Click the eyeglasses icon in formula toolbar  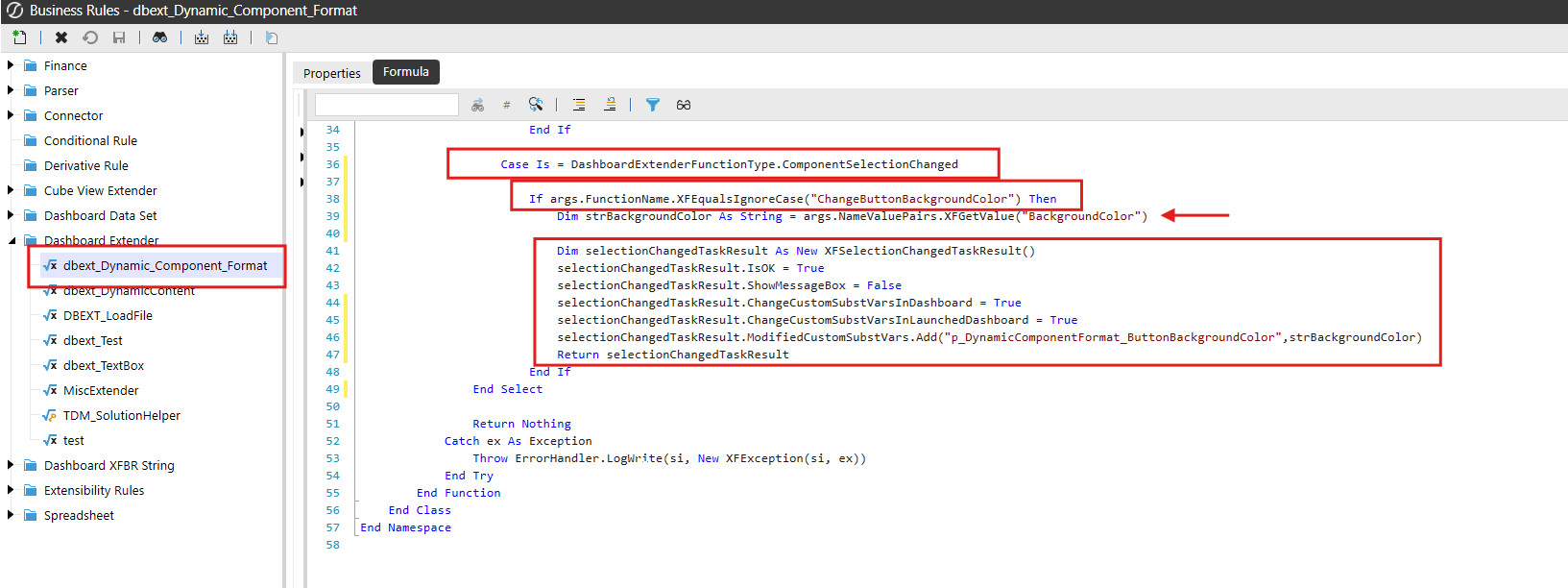(684, 105)
